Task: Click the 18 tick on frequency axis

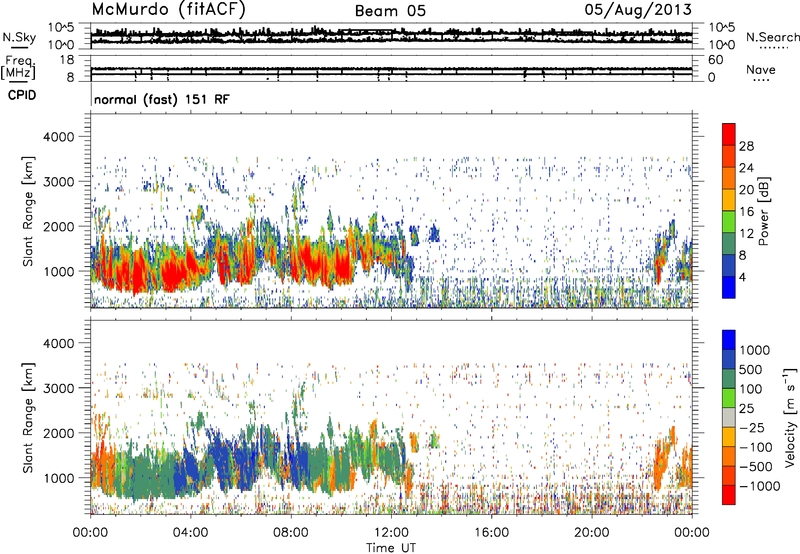Action: tap(67, 60)
